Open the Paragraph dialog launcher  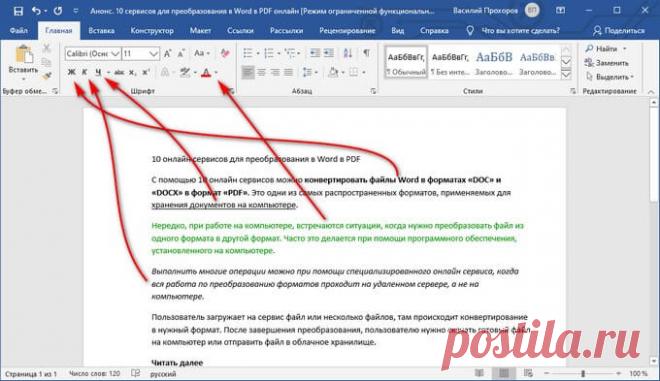pos(373,91)
